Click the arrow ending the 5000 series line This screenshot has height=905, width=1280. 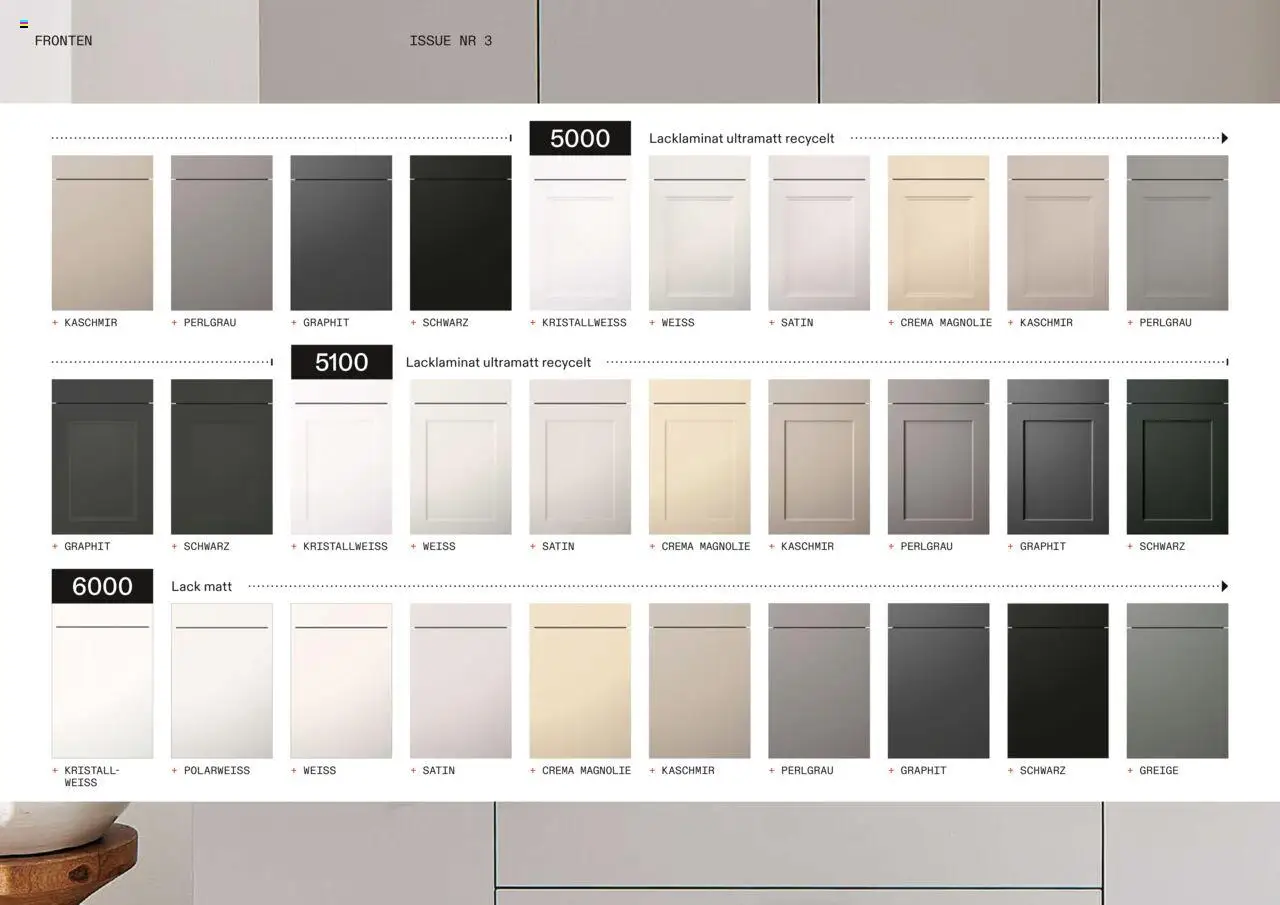1224,138
